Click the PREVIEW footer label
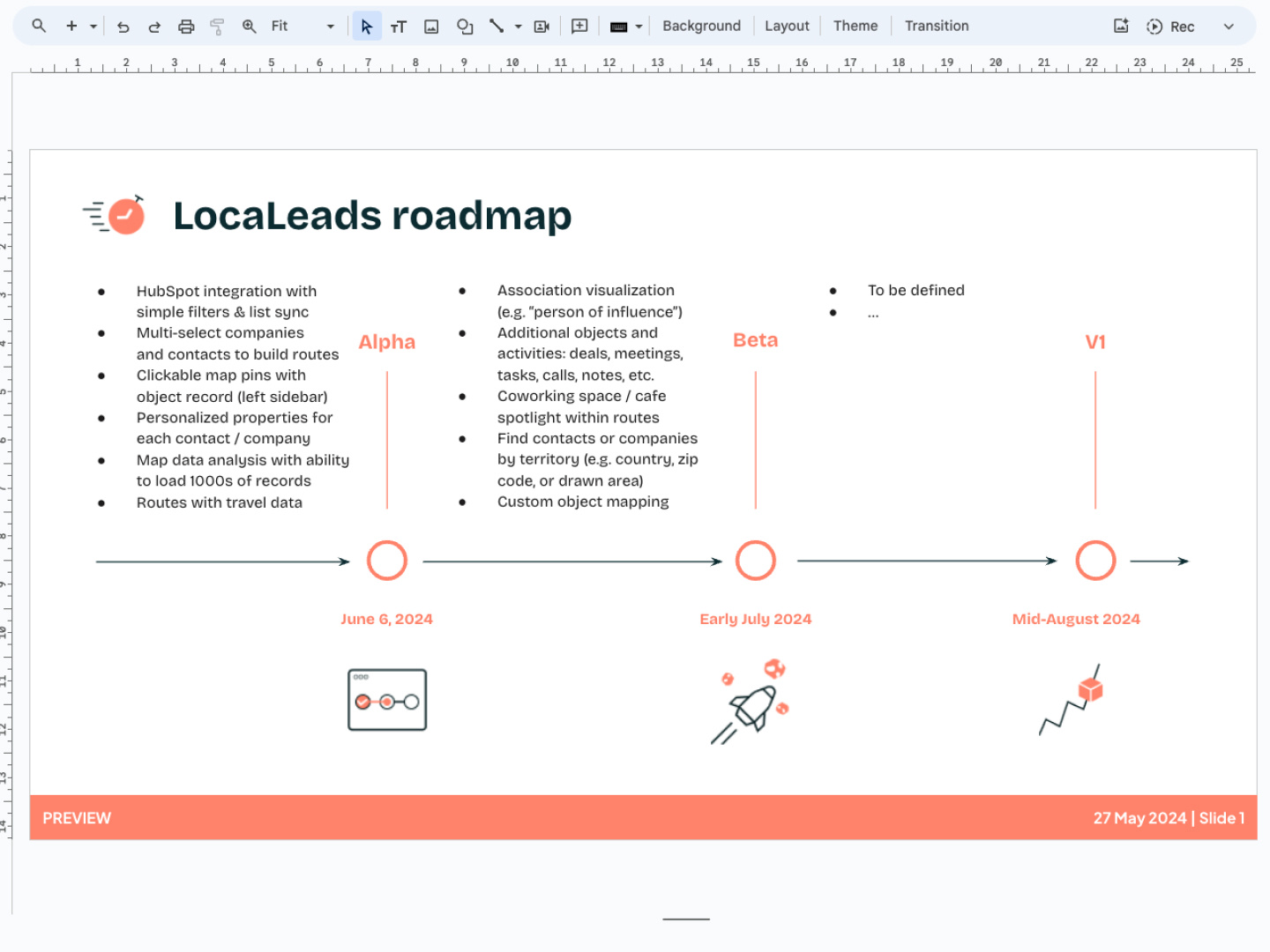This screenshot has width=1270, height=952. coord(77,818)
